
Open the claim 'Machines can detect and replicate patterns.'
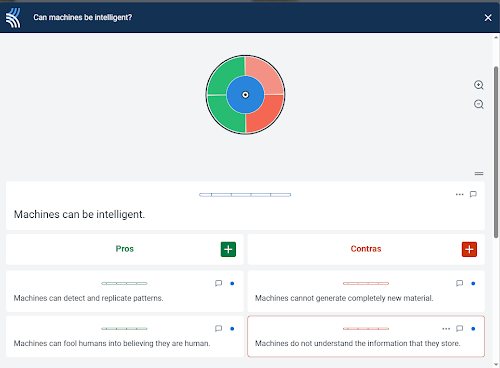[x=88, y=298]
